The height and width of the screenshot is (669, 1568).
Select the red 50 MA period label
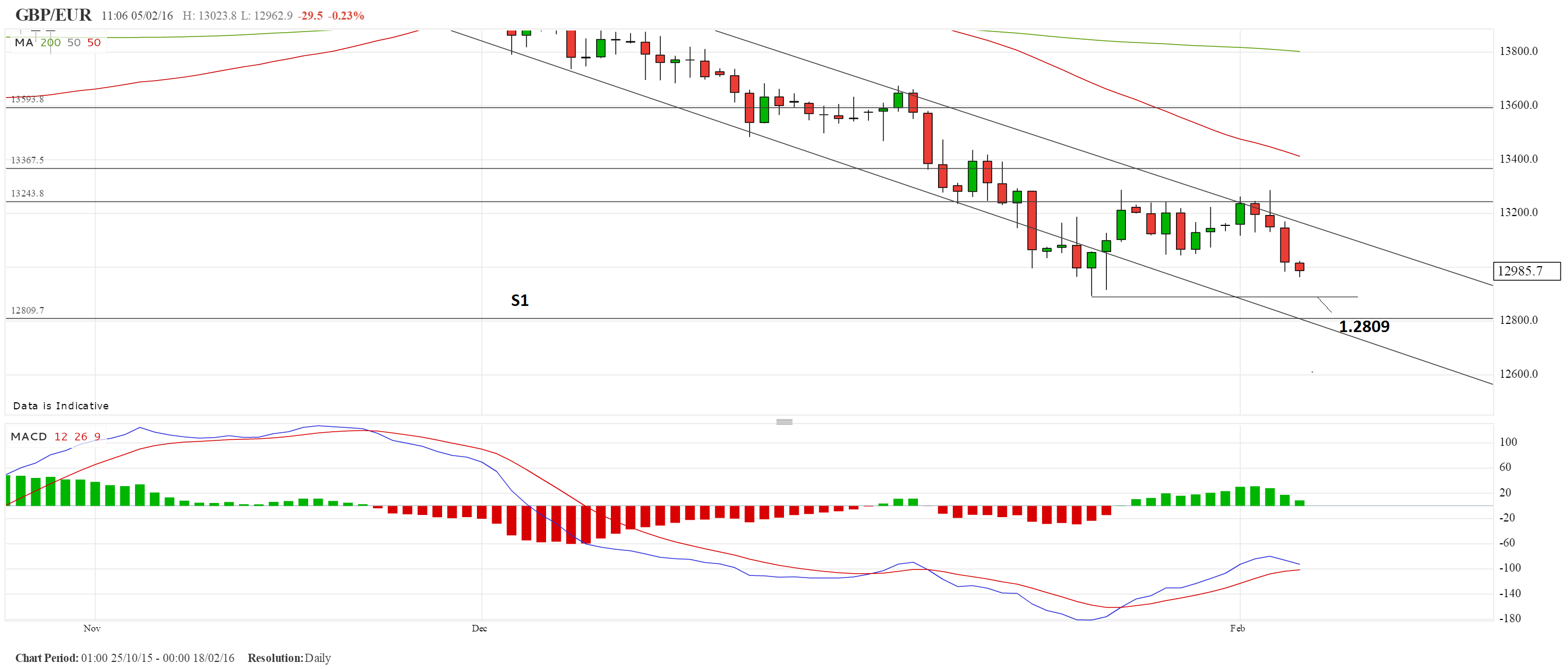(x=94, y=42)
